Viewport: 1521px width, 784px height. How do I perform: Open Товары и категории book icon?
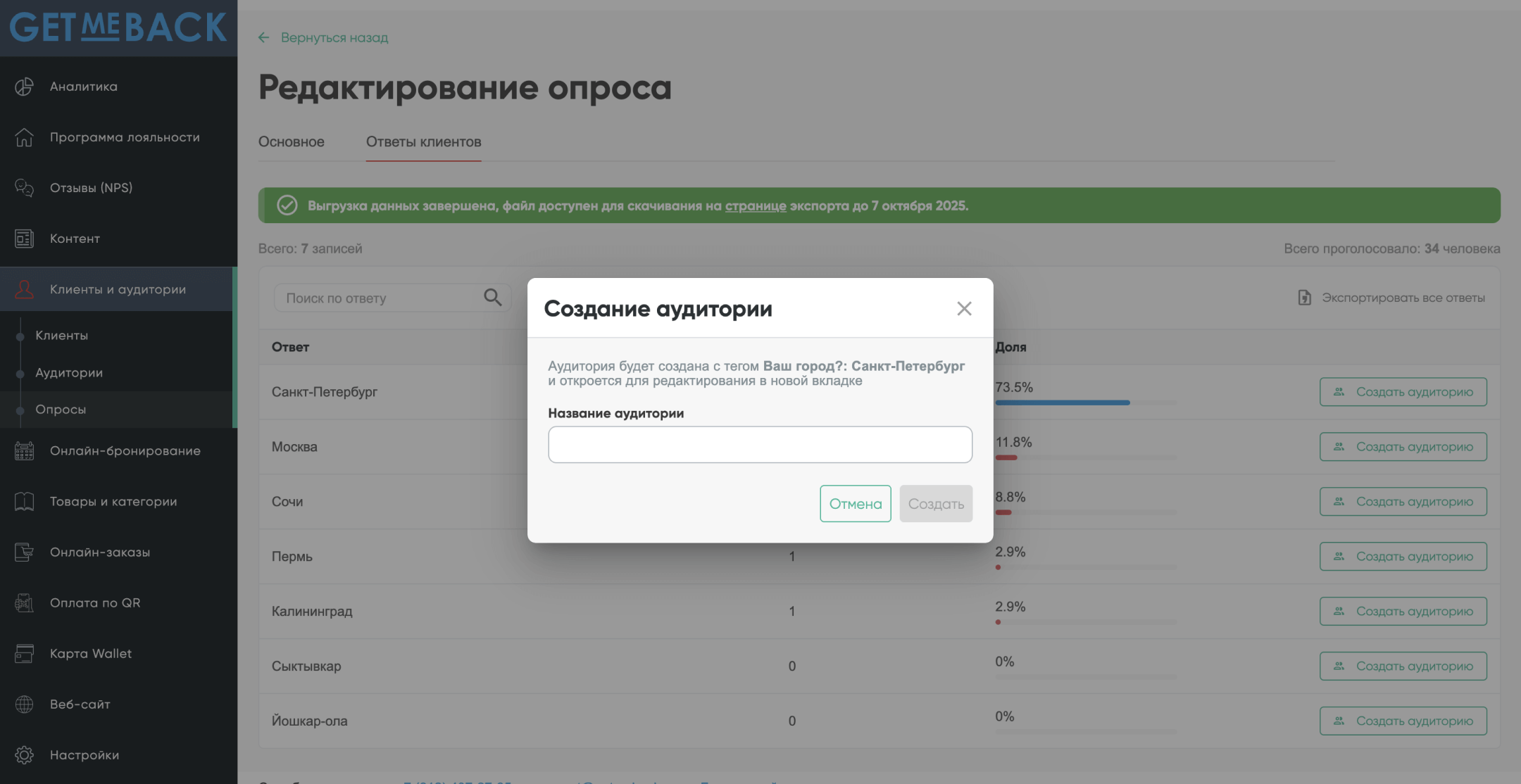coord(24,502)
